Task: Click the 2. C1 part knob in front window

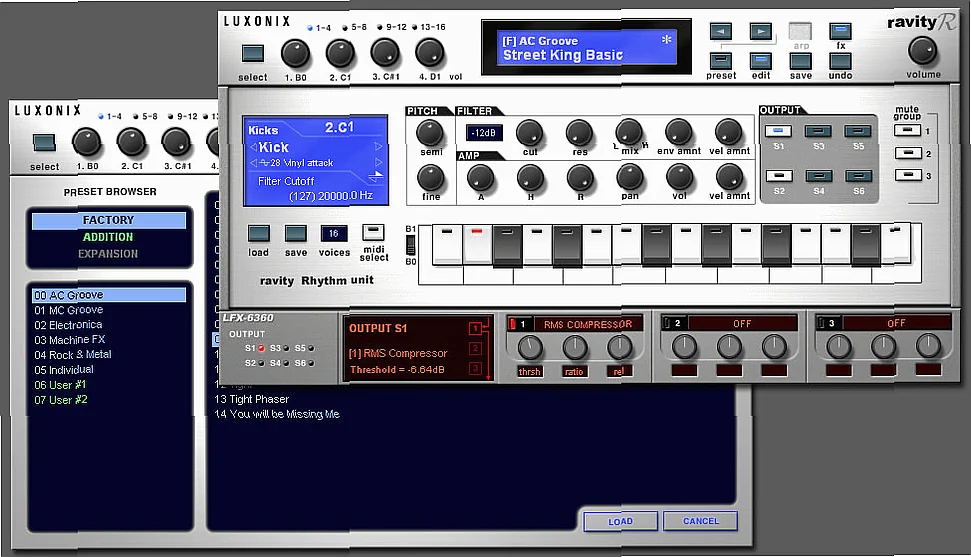Action: pos(340,54)
